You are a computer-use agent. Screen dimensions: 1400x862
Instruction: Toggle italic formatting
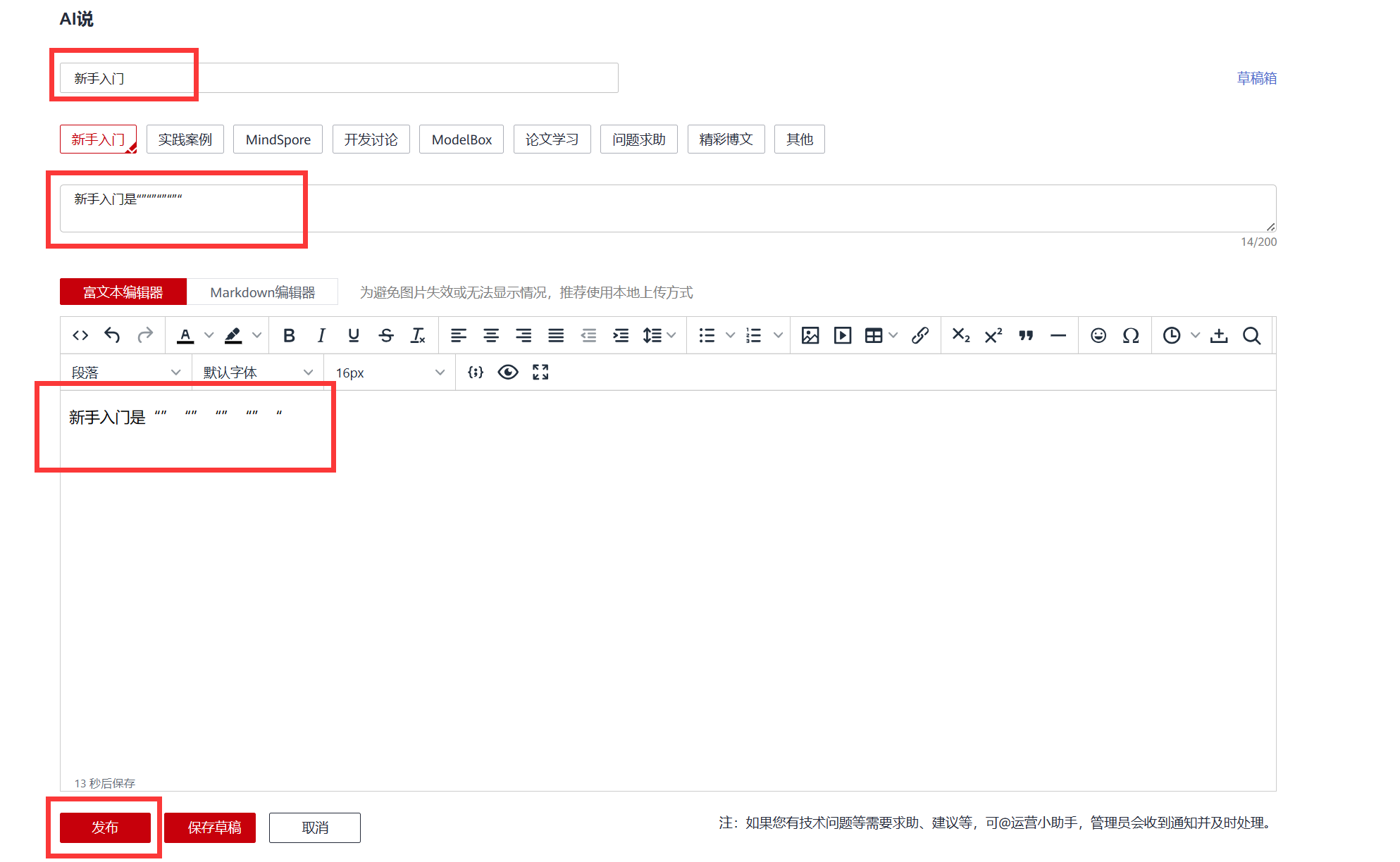(x=321, y=335)
